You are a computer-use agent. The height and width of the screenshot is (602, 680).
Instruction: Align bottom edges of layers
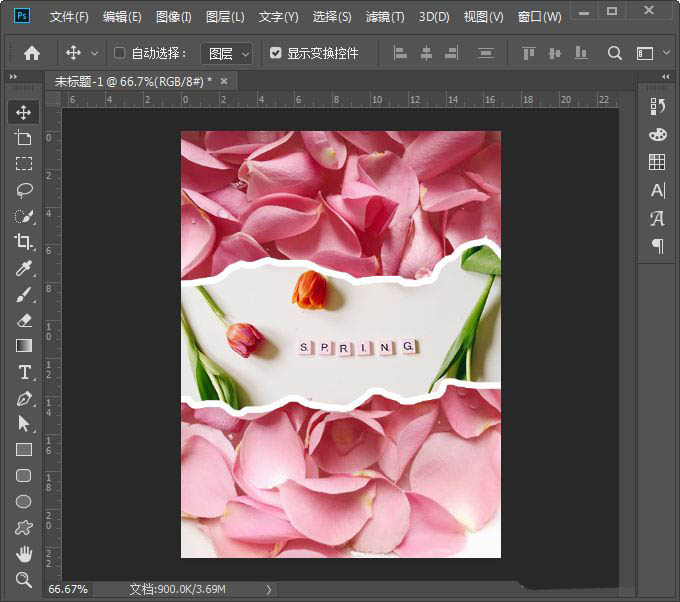tap(581, 53)
